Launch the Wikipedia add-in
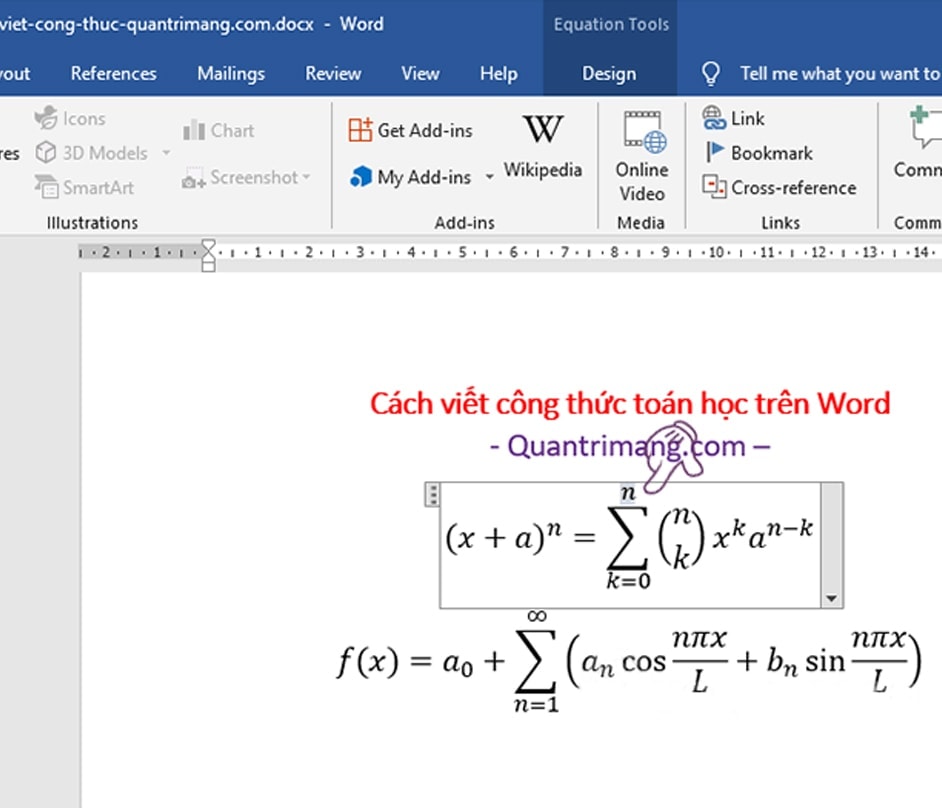The height and width of the screenshot is (808, 942). coord(542,147)
